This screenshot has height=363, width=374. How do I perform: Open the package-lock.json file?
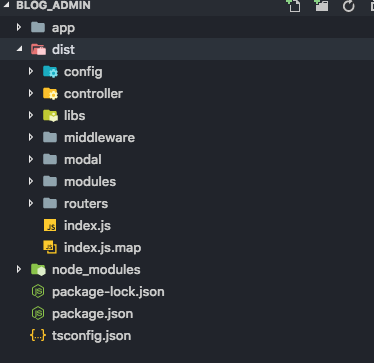coord(108,292)
